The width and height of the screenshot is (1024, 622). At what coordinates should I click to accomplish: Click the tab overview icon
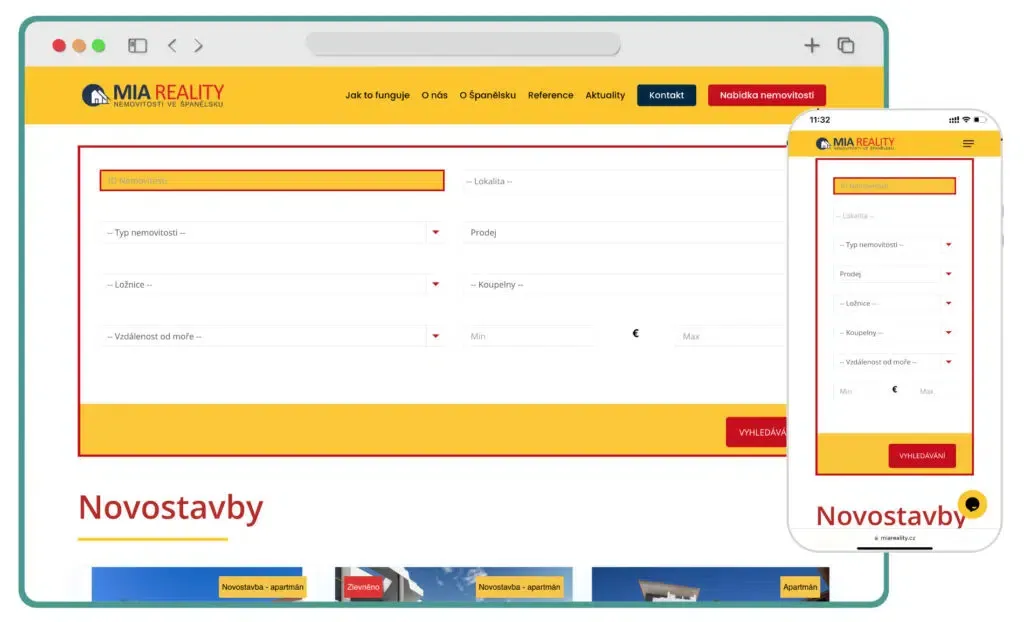click(846, 45)
